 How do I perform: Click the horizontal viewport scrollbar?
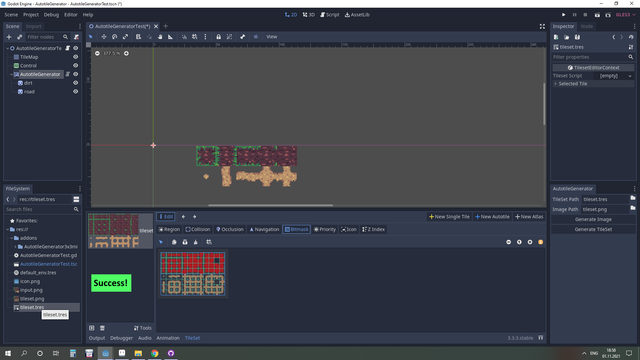pos(270,205)
